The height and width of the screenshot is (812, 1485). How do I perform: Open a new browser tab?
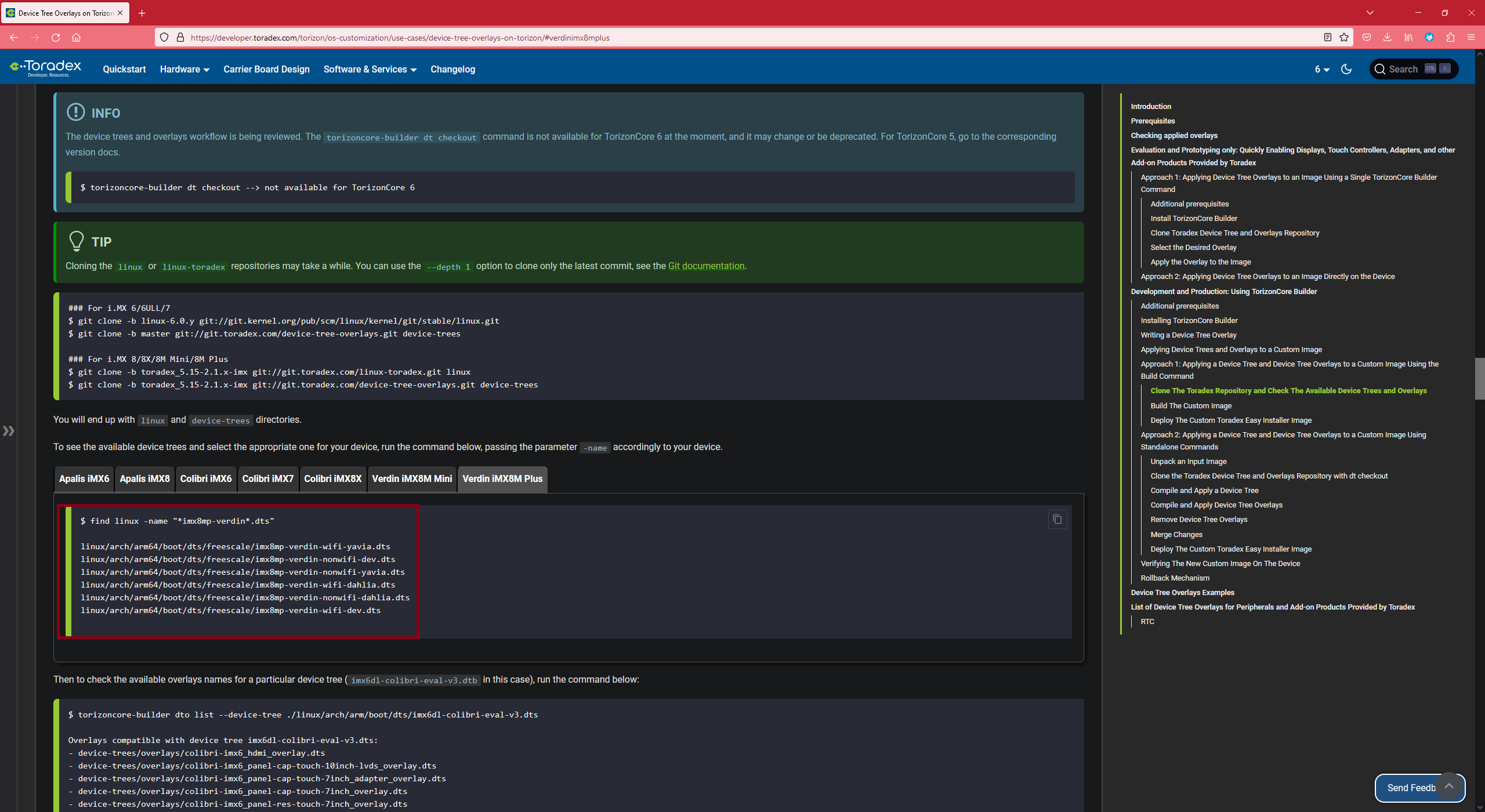142,13
